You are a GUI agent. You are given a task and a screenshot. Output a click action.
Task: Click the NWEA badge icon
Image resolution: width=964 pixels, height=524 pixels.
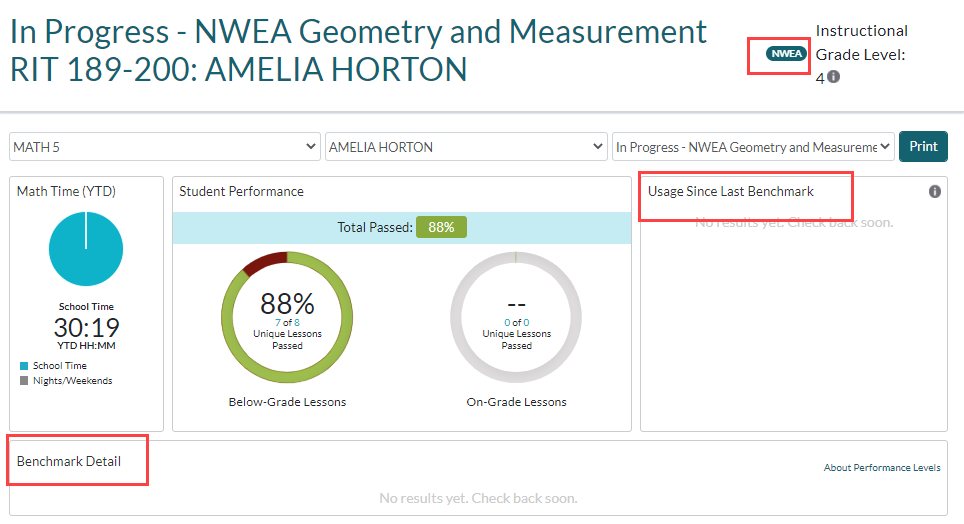pos(786,54)
